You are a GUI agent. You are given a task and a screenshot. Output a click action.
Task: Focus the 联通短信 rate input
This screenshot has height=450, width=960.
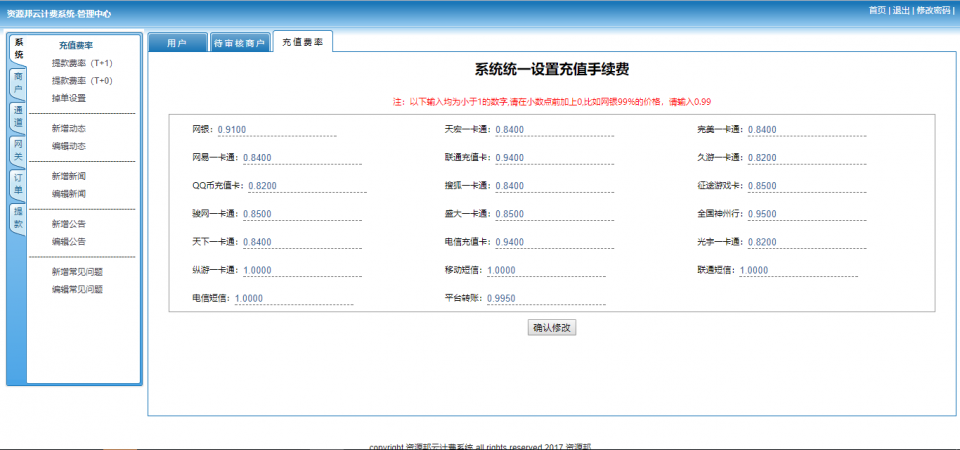(798, 271)
